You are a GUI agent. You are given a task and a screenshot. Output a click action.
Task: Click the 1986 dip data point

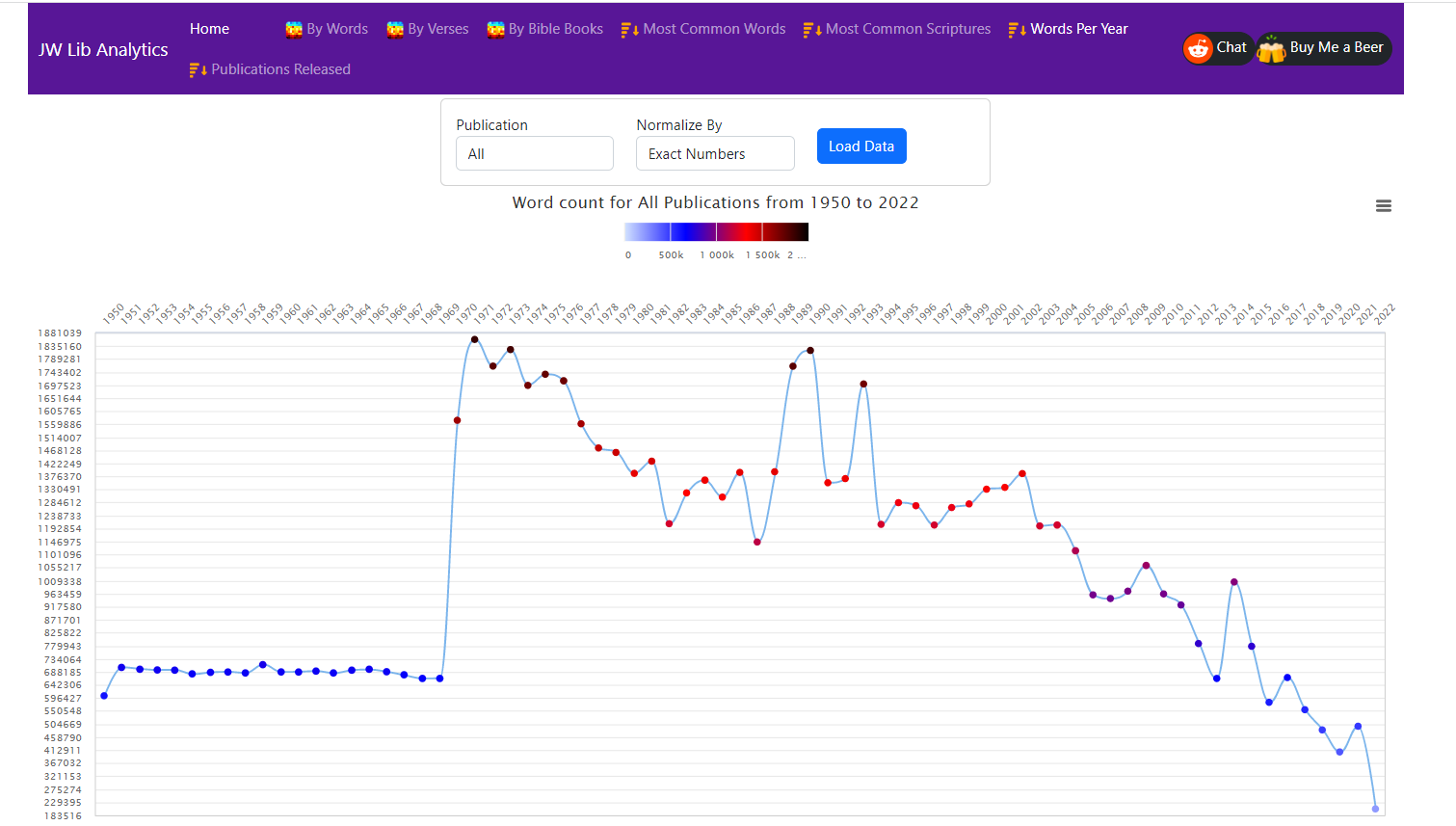pyautogui.click(x=757, y=542)
